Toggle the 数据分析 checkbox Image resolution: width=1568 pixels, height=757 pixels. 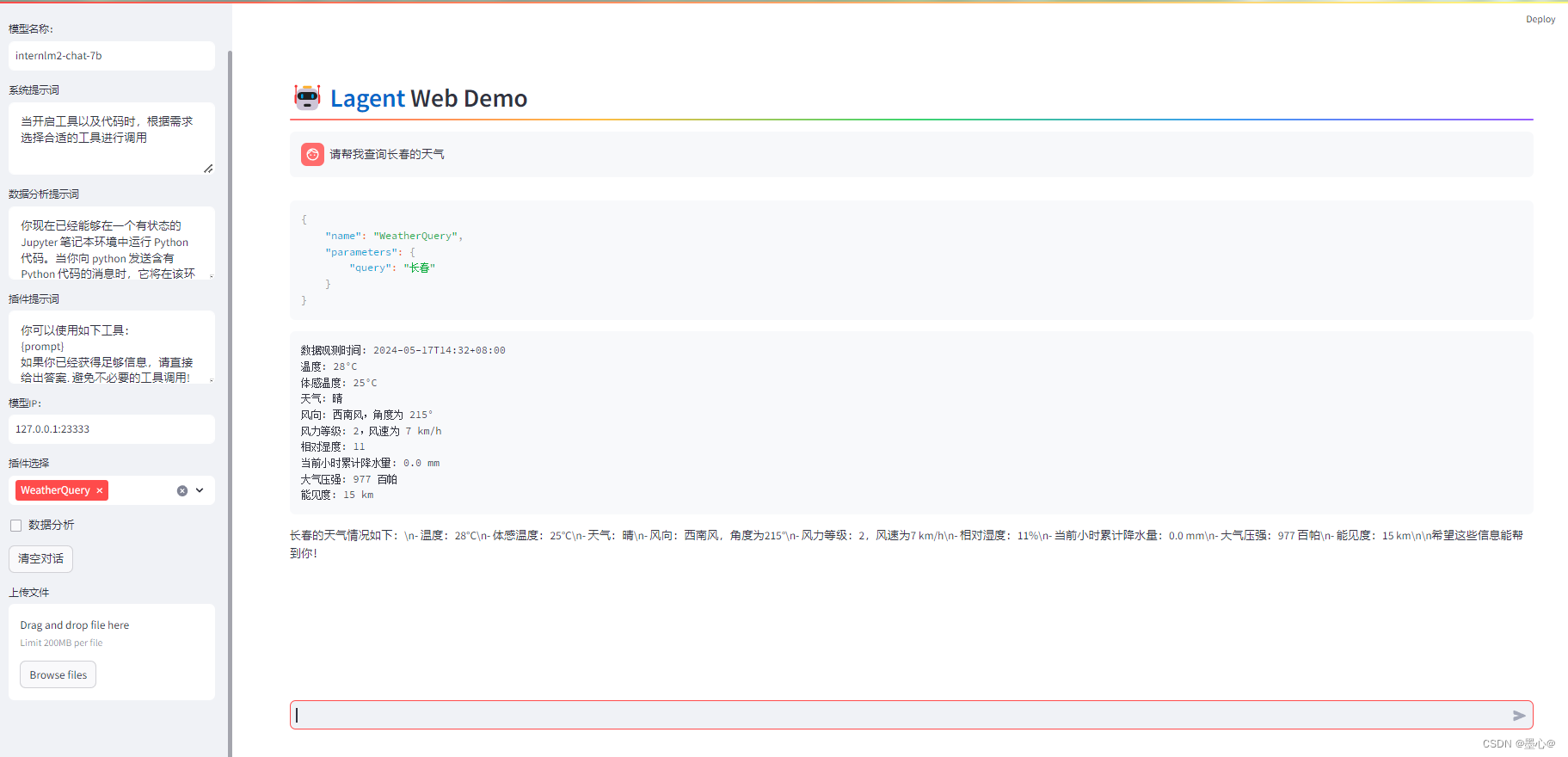tap(15, 526)
